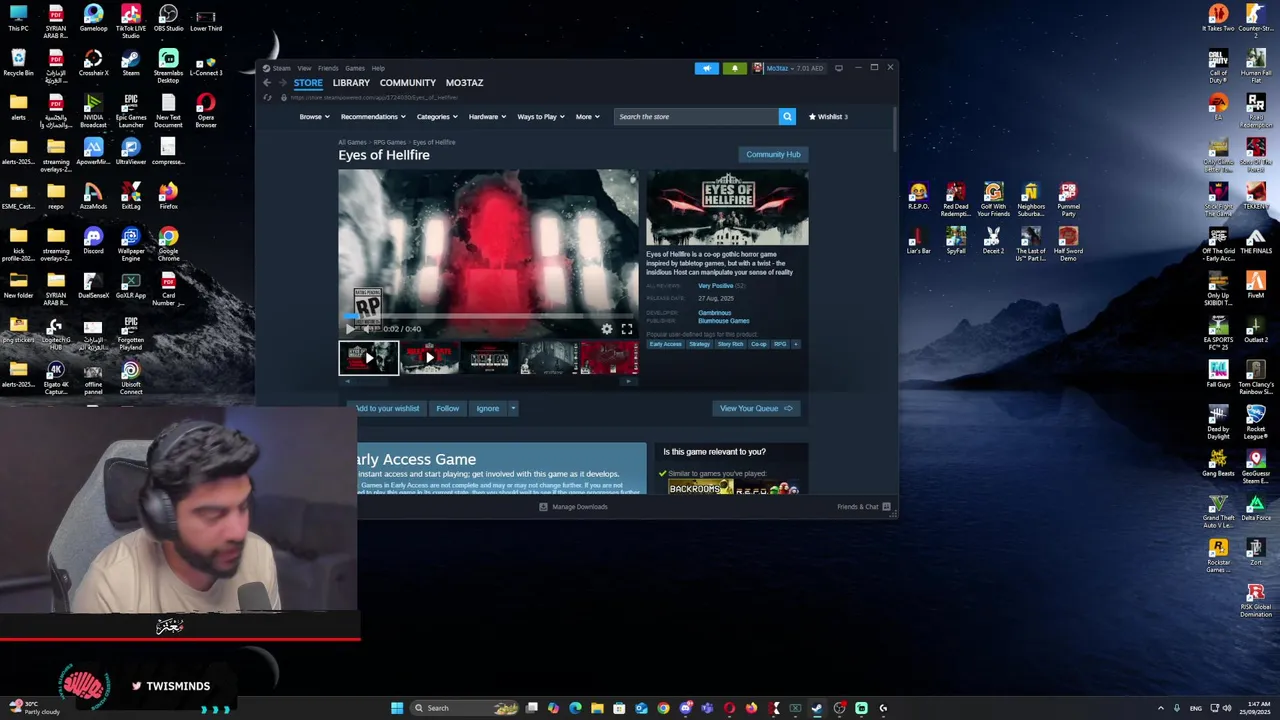Enter fullscreen on the game trailer

point(626,329)
